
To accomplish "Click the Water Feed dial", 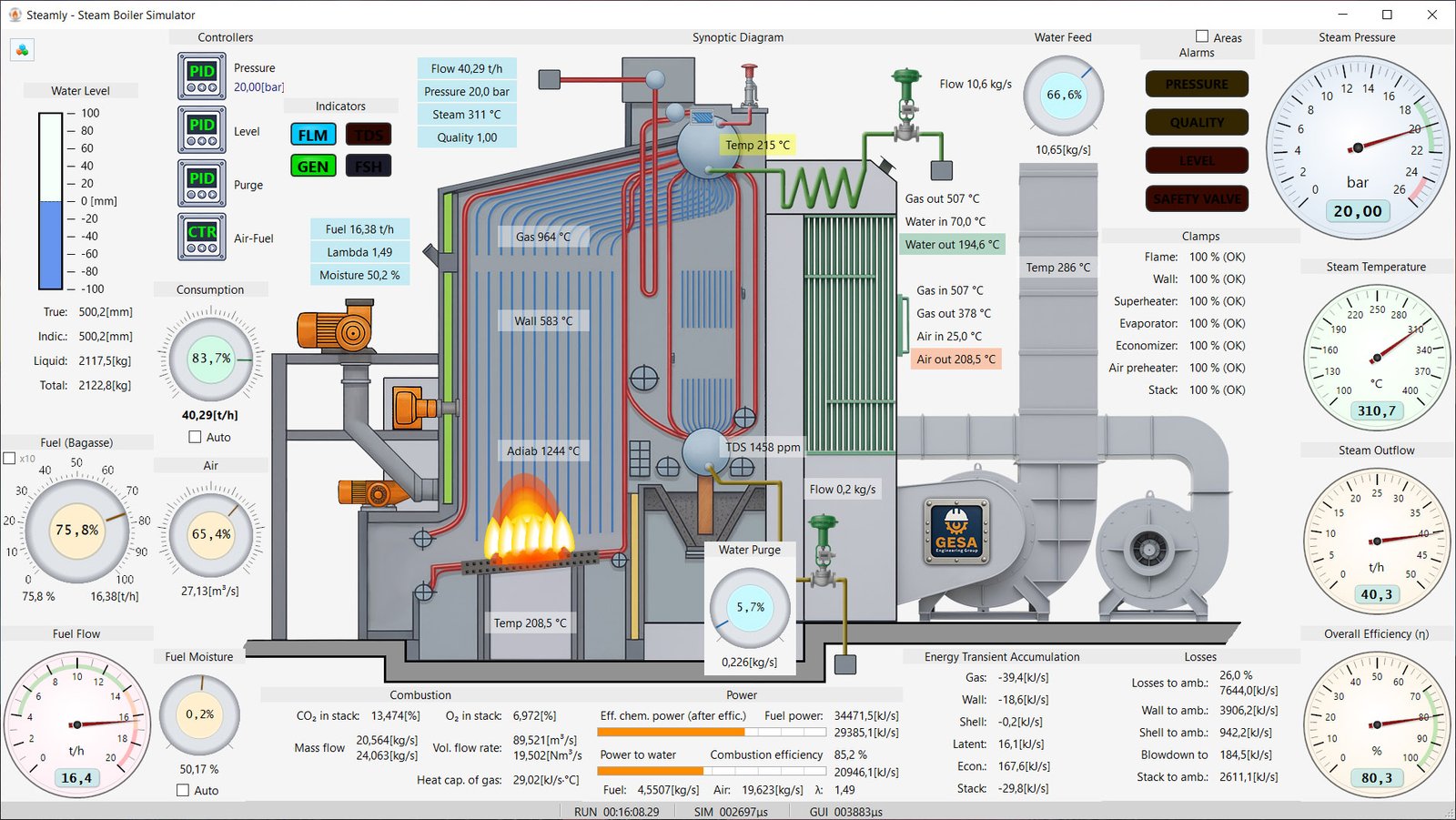I will coord(1063,96).
